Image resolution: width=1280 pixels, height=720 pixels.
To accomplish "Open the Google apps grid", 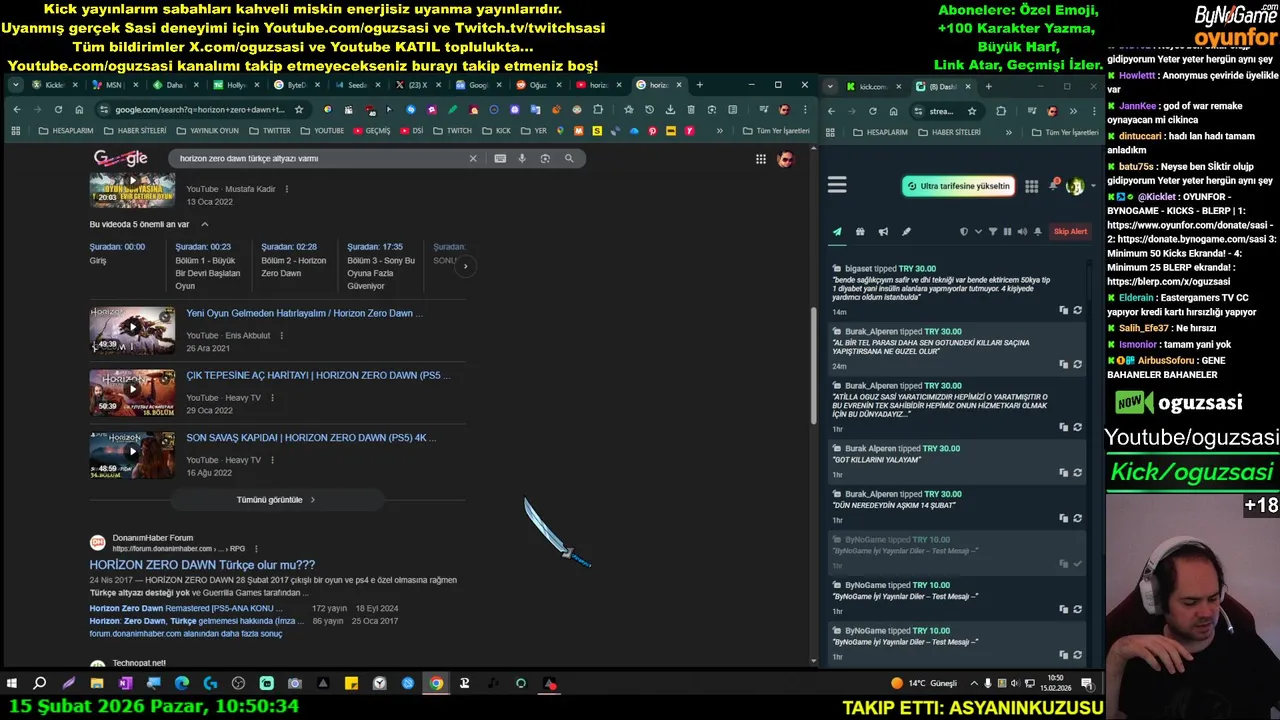I will tap(761, 159).
